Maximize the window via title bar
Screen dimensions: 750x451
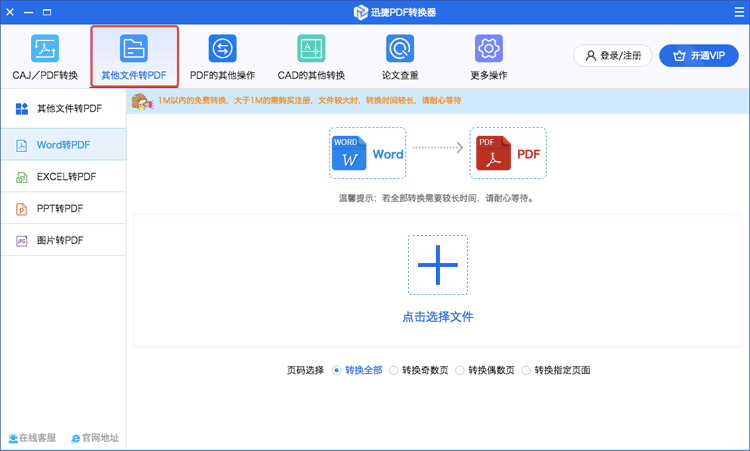point(47,12)
